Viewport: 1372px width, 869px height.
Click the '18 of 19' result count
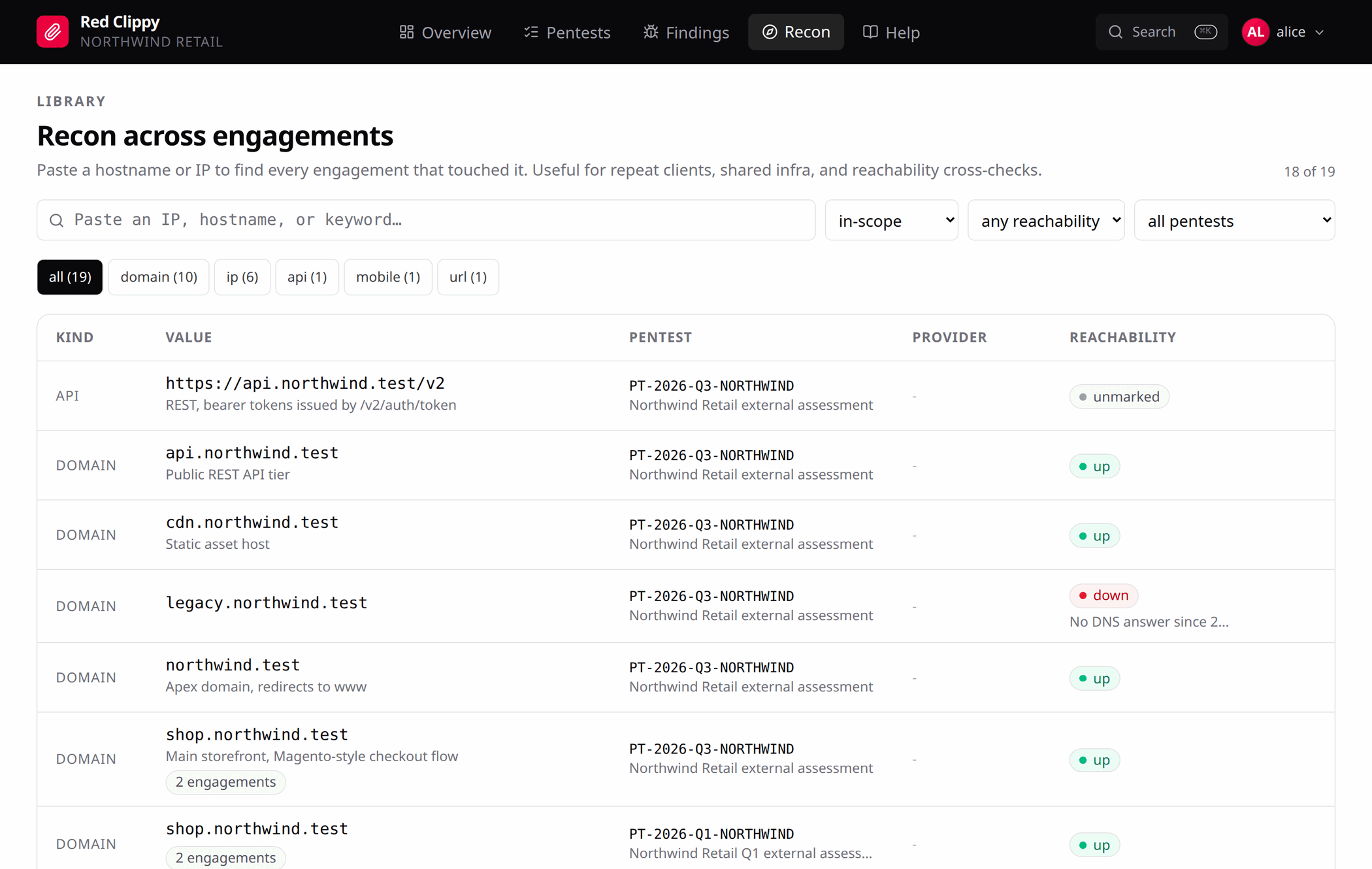coord(1309,172)
